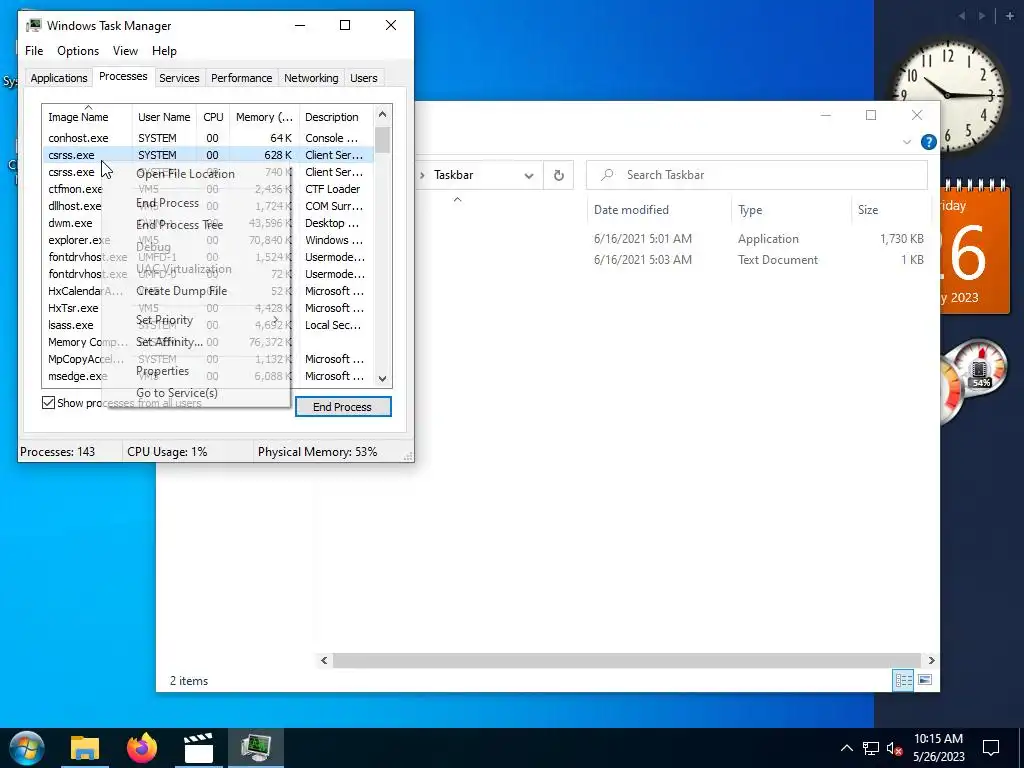Sort Explorer files by Size column

pyautogui.click(x=891, y=210)
